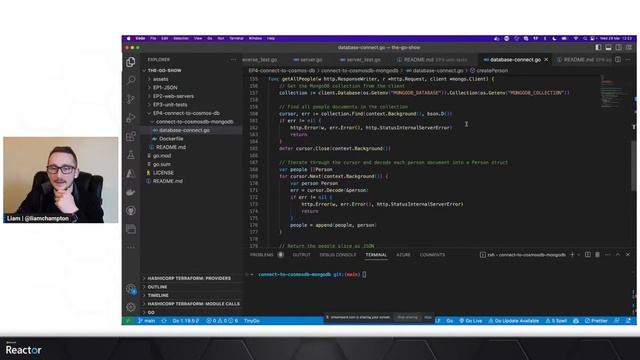Expand the EP3-unit-tests folder
This screenshot has width=640, height=360.
(192, 105)
